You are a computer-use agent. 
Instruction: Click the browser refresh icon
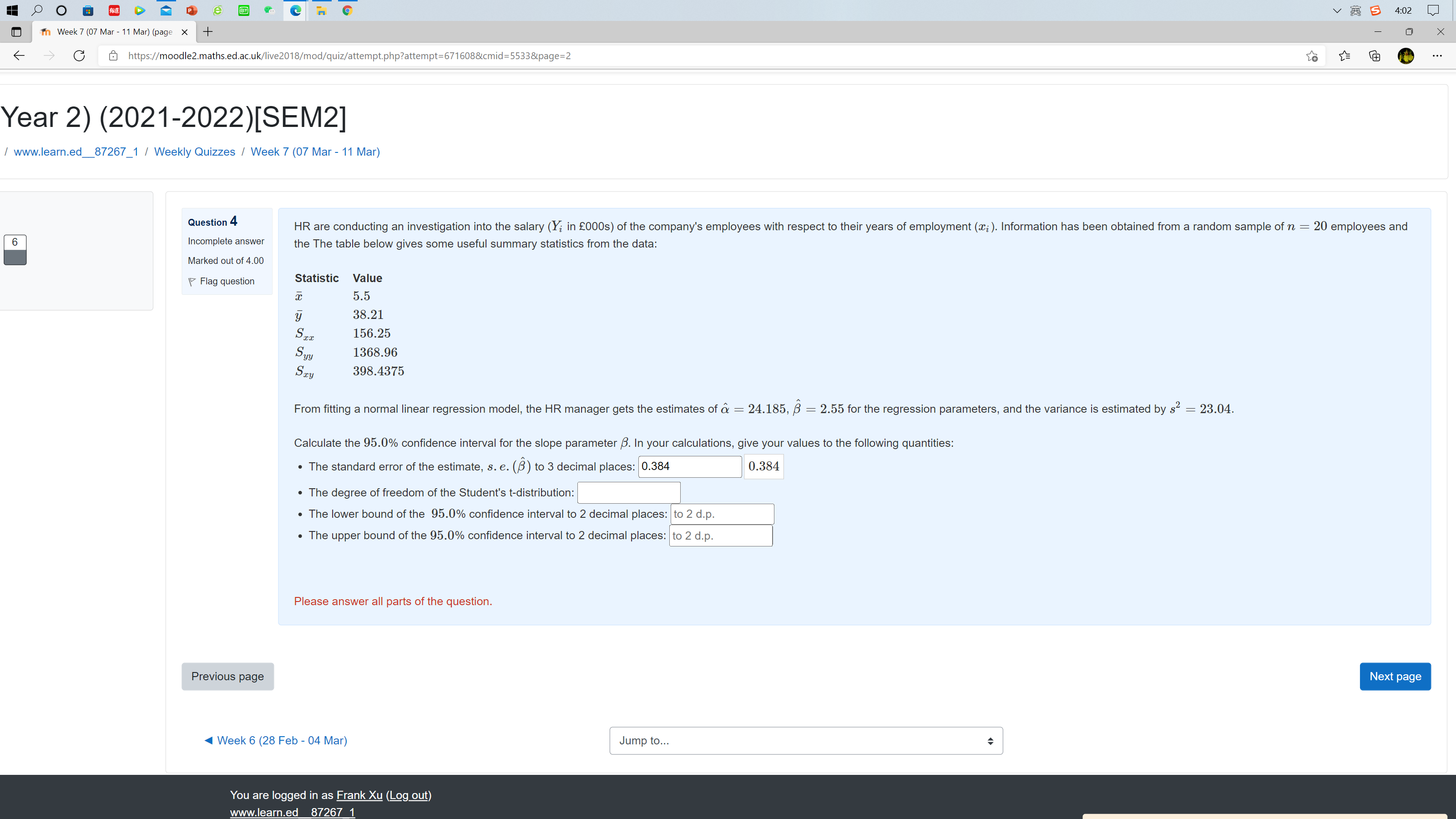(x=79, y=56)
